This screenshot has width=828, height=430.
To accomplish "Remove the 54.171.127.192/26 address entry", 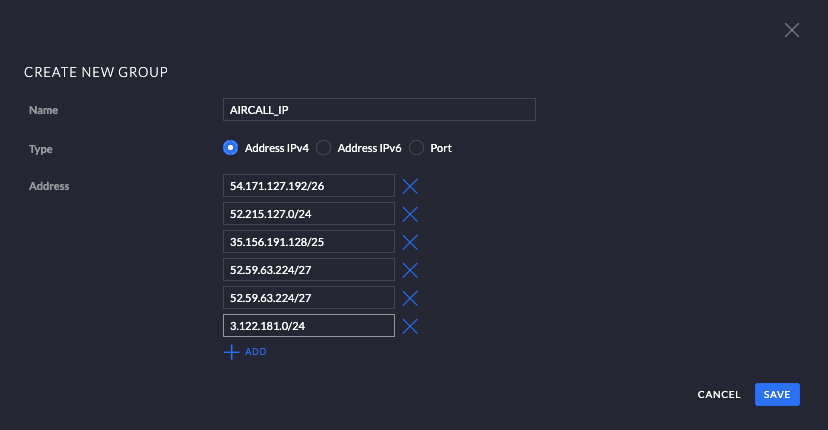I will coord(409,186).
